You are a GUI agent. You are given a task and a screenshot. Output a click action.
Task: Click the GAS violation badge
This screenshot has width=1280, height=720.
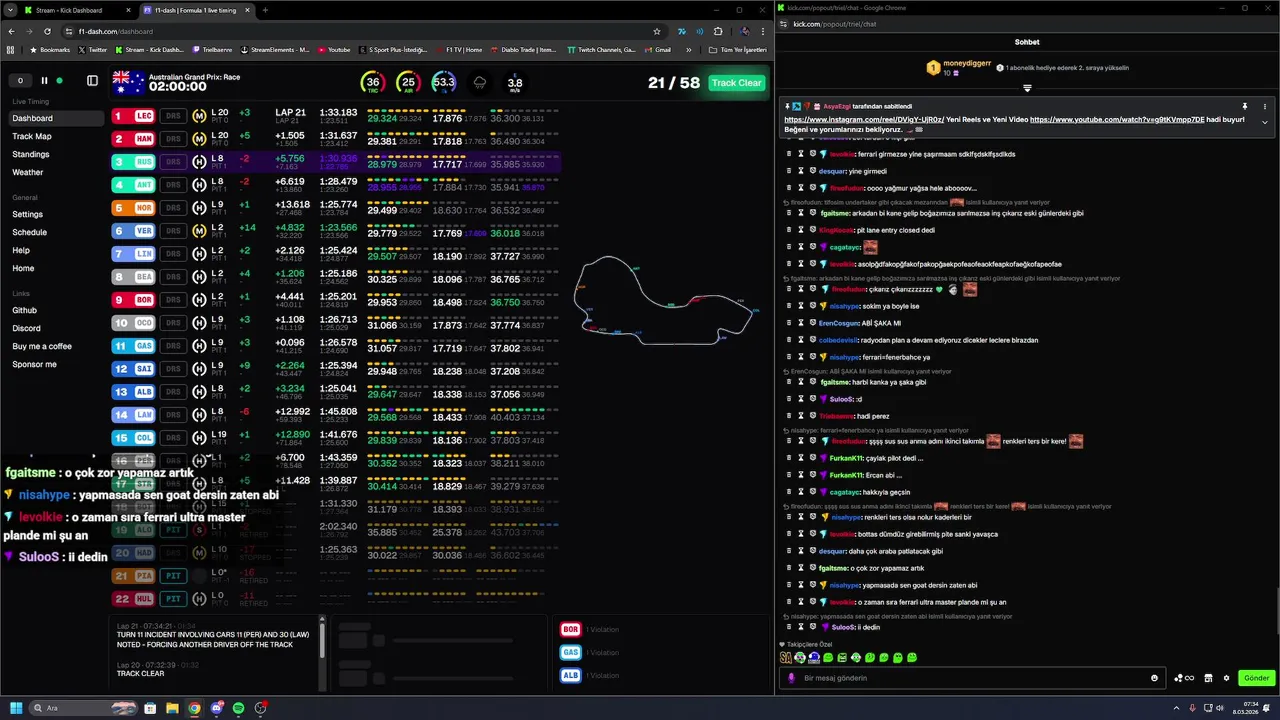coord(570,652)
